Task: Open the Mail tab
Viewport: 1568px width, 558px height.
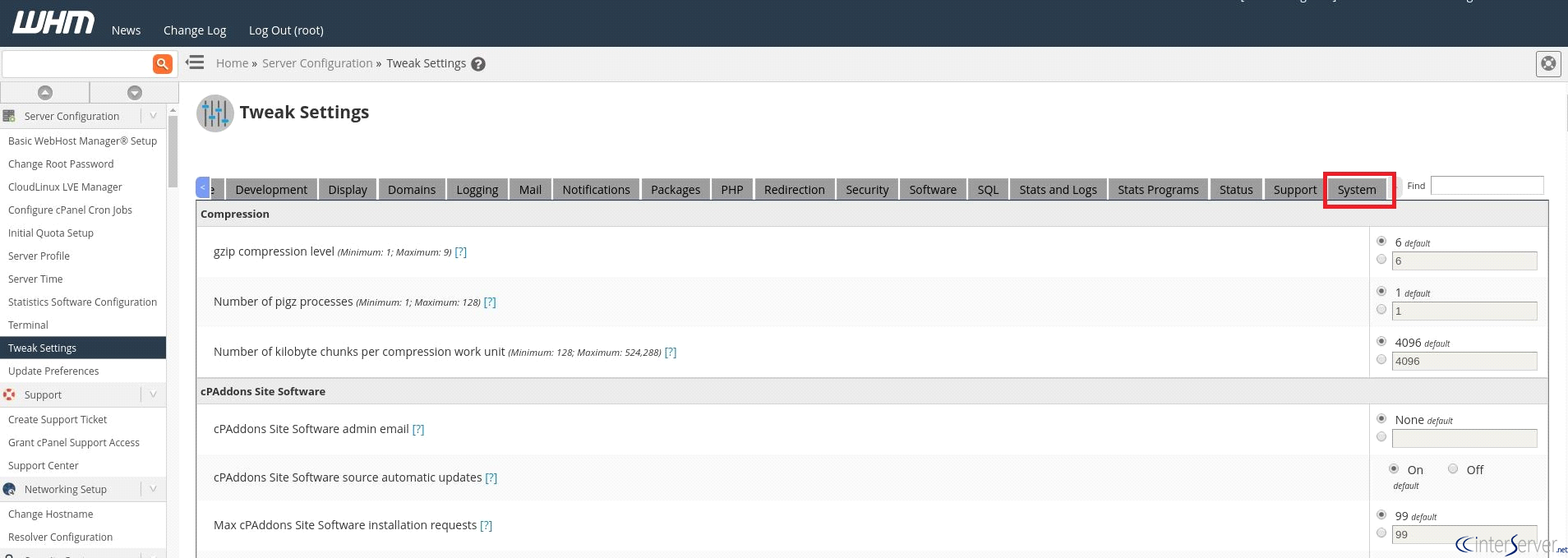Action: click(x=530, y=190)
